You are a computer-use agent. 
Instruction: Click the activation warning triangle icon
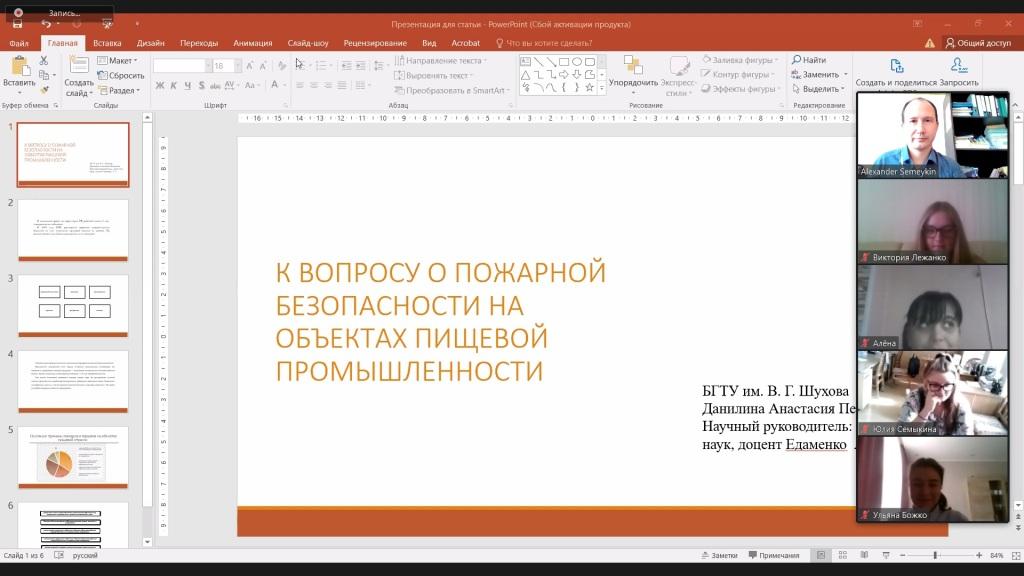pos(929,43)
